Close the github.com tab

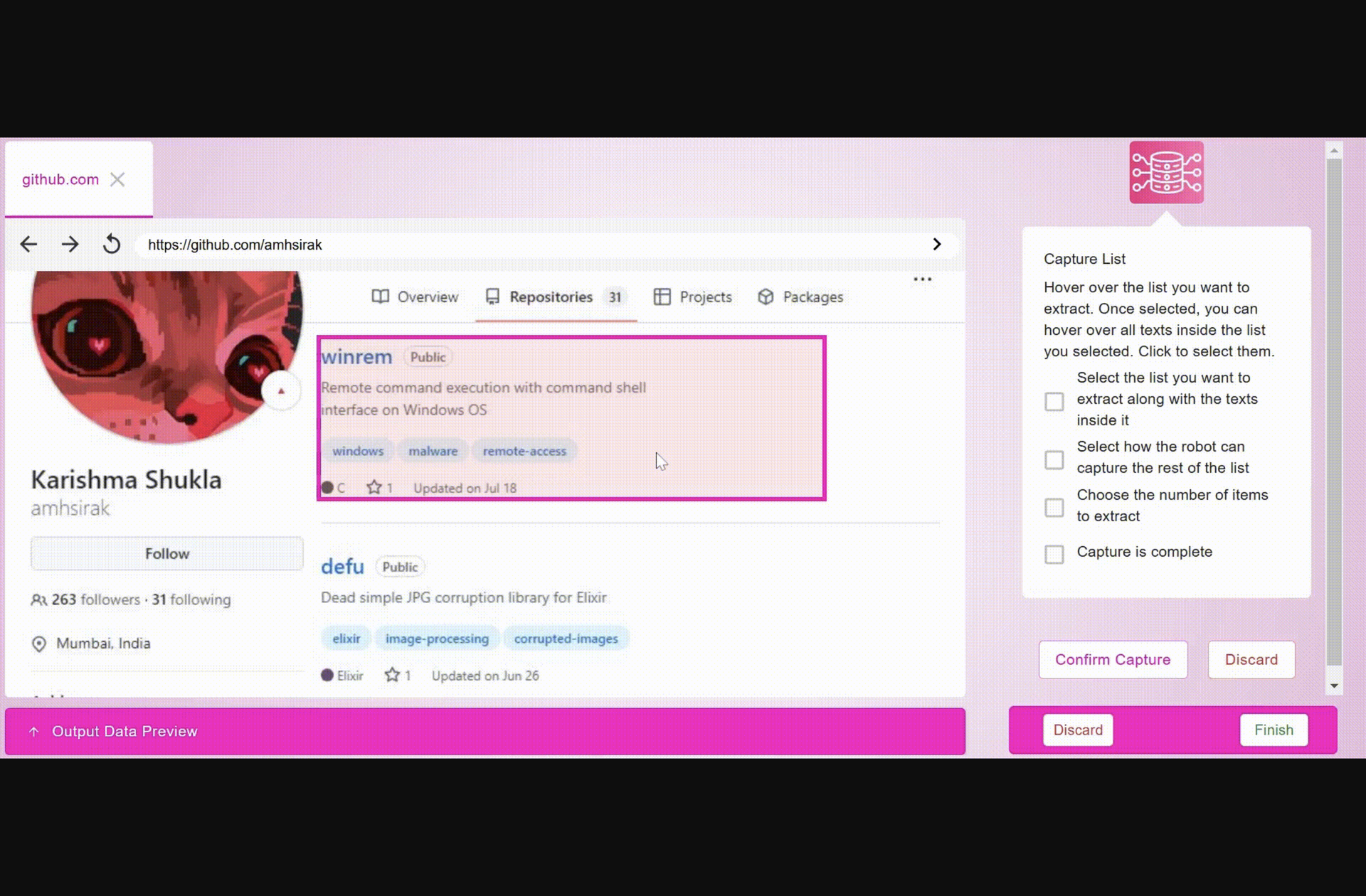(x=117, y=179)
